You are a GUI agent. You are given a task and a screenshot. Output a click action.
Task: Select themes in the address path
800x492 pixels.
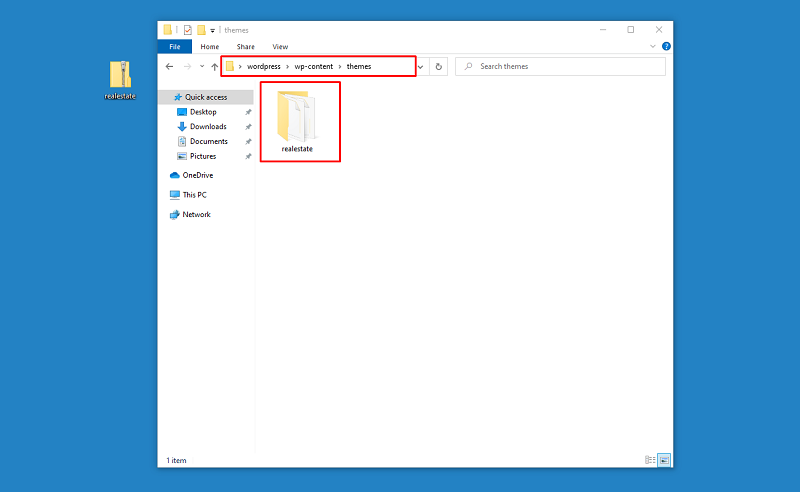point(359,66)
